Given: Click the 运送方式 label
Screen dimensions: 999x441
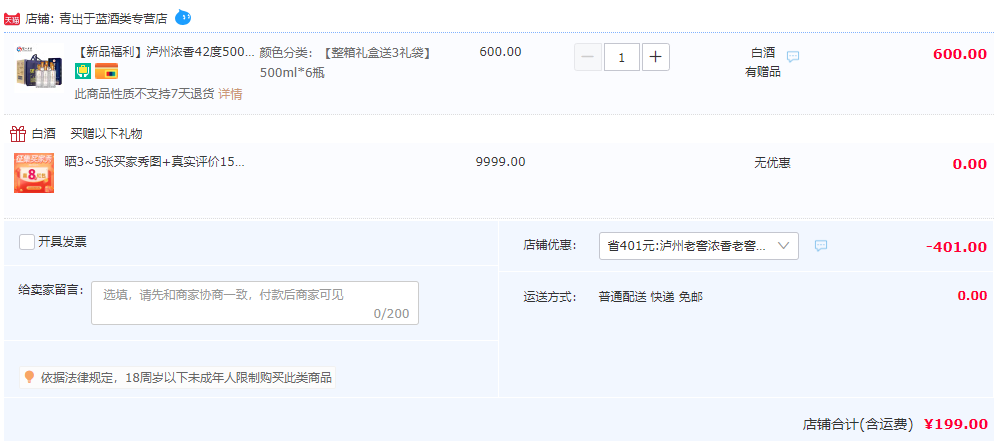Looking at the screenshot, I should pos(550,297).
